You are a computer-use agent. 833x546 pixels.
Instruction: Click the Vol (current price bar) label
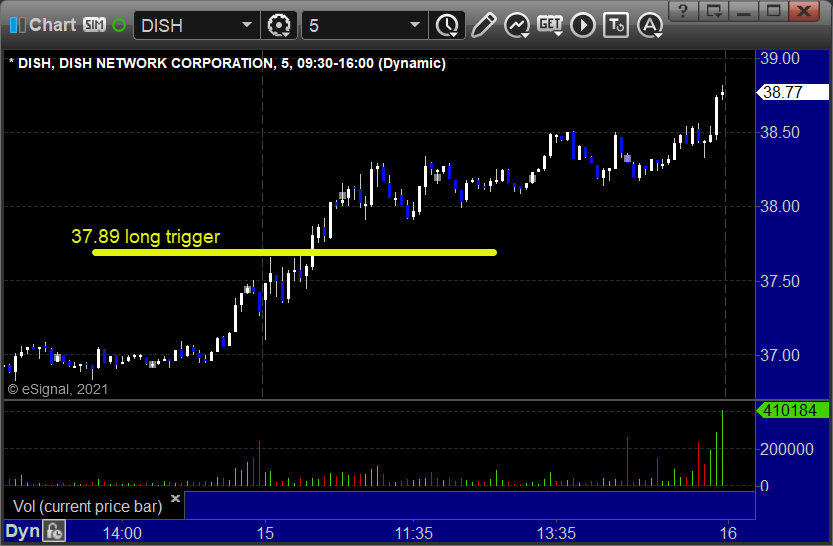[x=88, y=506]
